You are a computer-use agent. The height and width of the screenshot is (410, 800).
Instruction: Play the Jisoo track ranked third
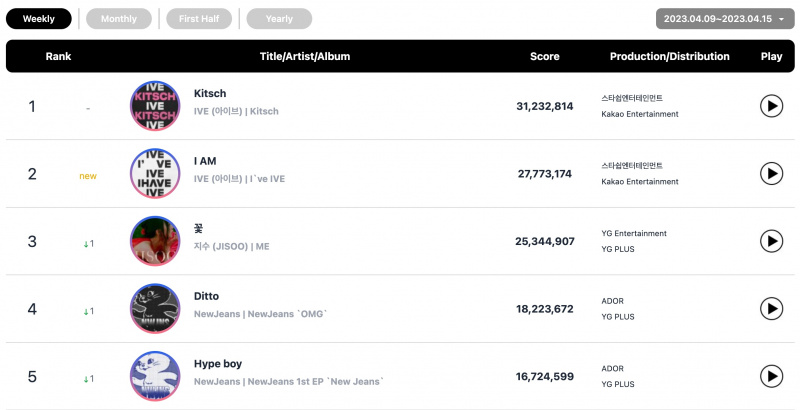click(x=771, y=241)
